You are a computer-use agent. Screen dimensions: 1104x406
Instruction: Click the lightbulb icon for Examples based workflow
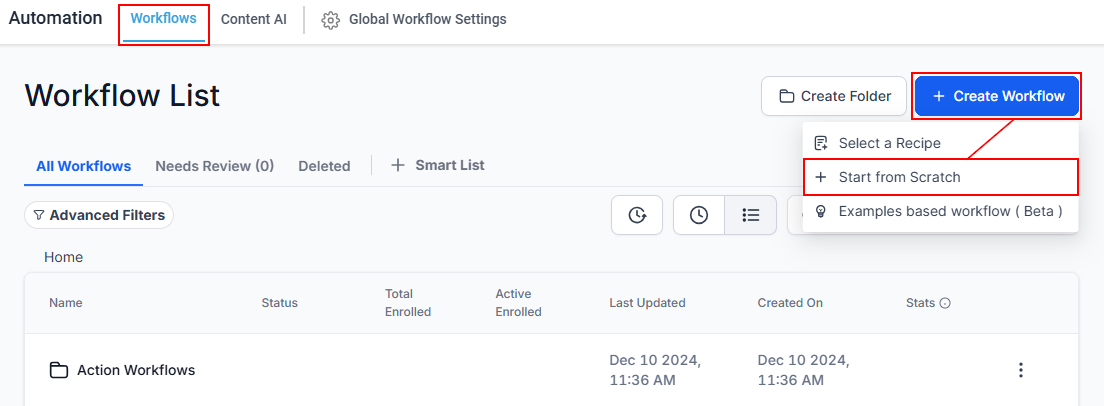tap(821, 211)
